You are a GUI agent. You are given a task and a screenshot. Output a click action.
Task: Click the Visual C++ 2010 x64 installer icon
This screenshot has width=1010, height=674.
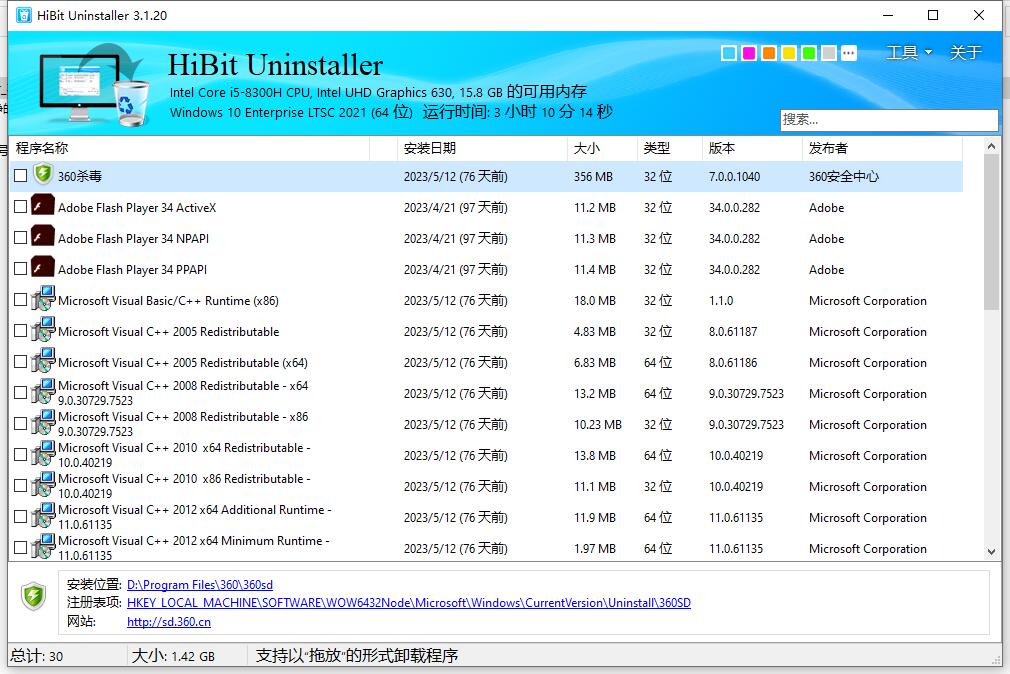coord(43,453)
